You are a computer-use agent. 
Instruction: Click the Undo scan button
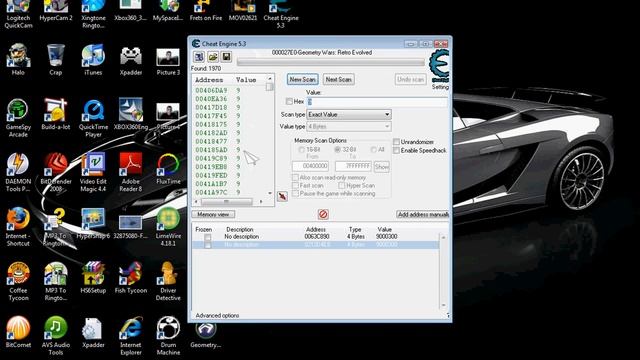(411, 80)
